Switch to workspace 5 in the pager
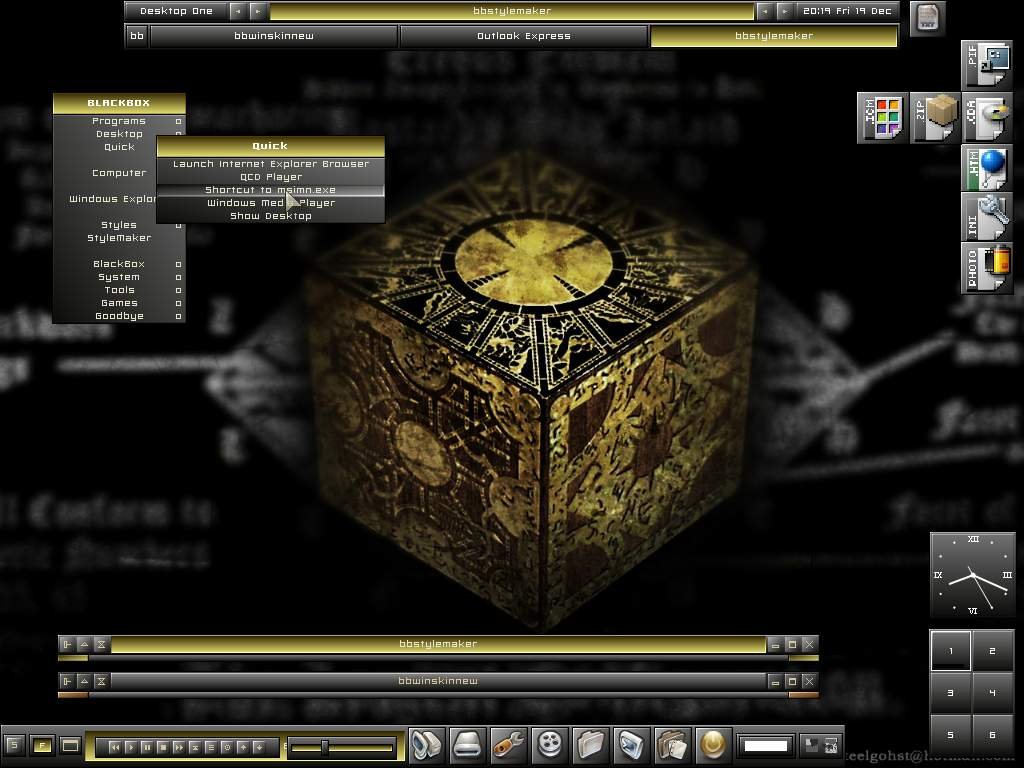The height and width of the screenshot is (768, 1024). tap(951, 735)
